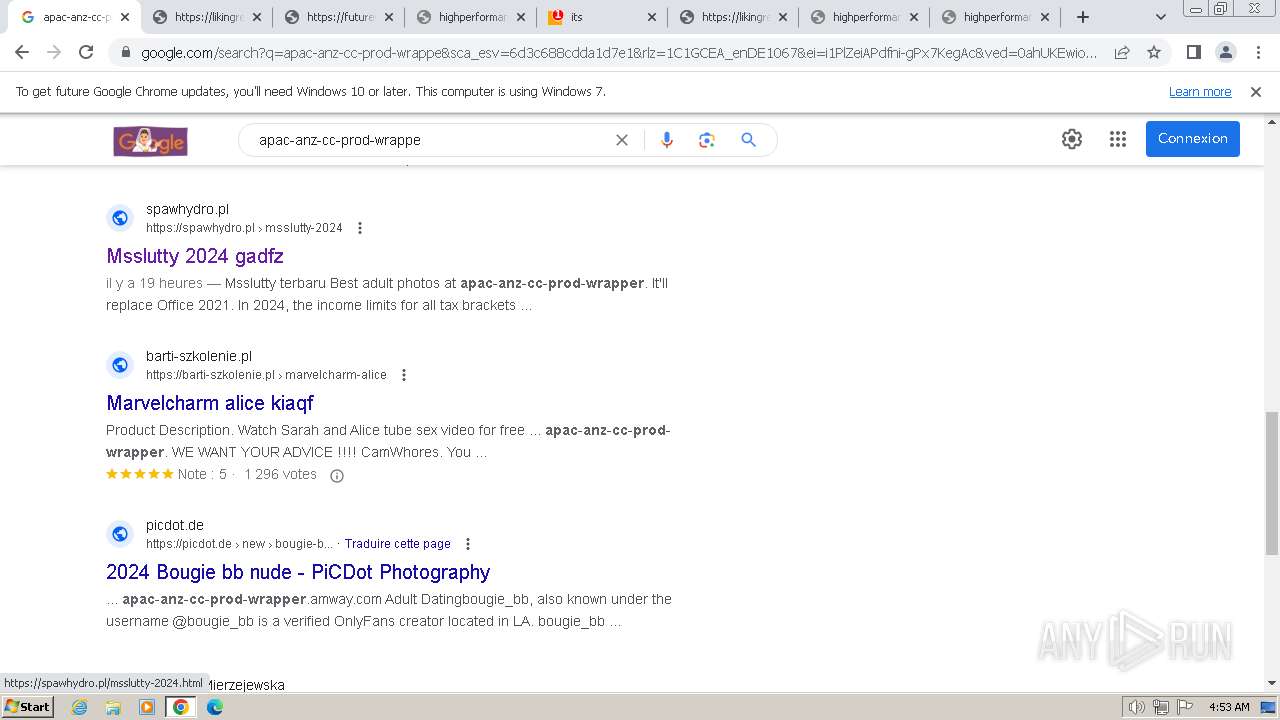Select the first apac-anz-cc Google tab
This screenshot has width=1280, height=720.
click(x=76, y=17)
